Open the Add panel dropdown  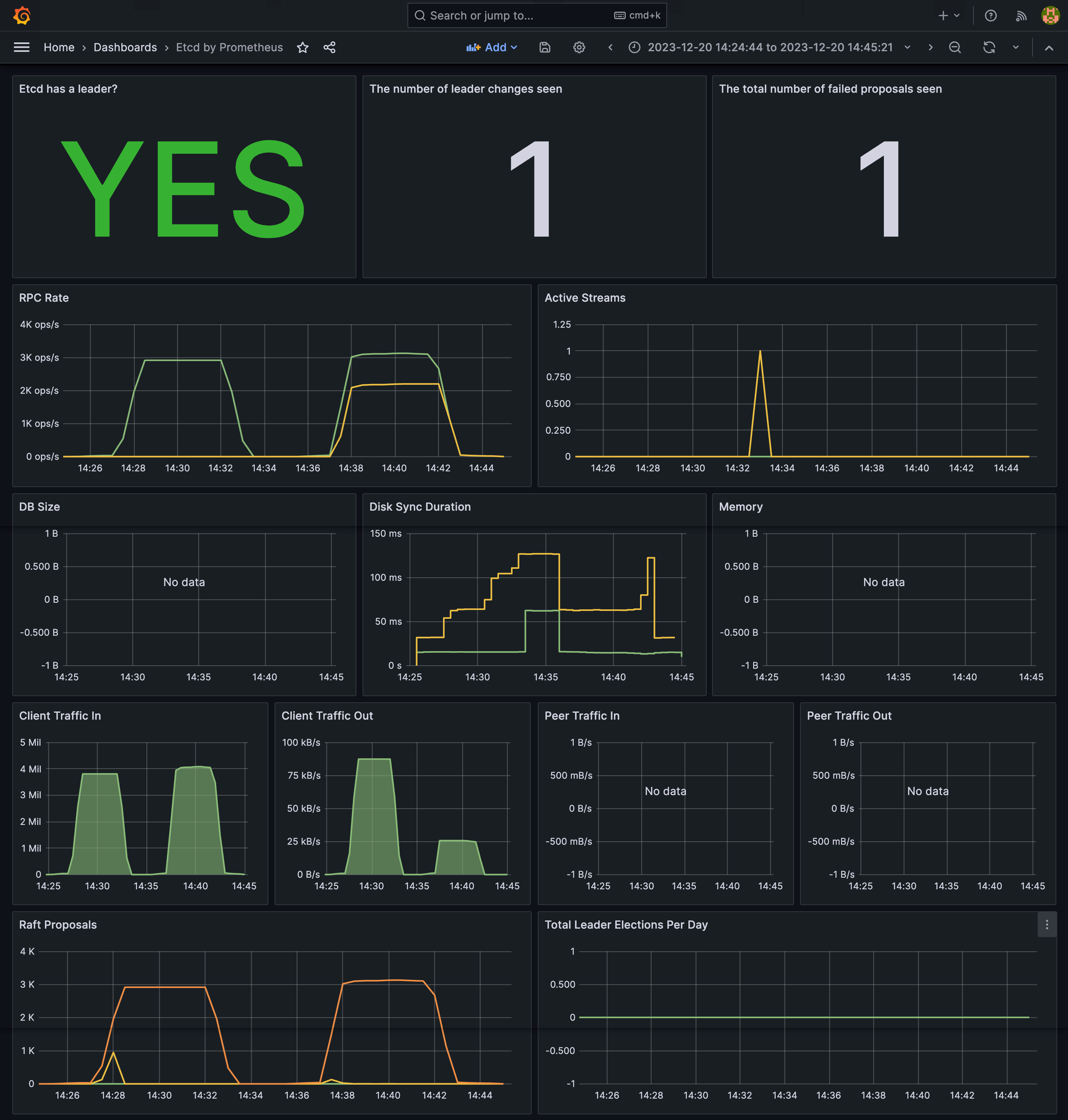[492, 47]
